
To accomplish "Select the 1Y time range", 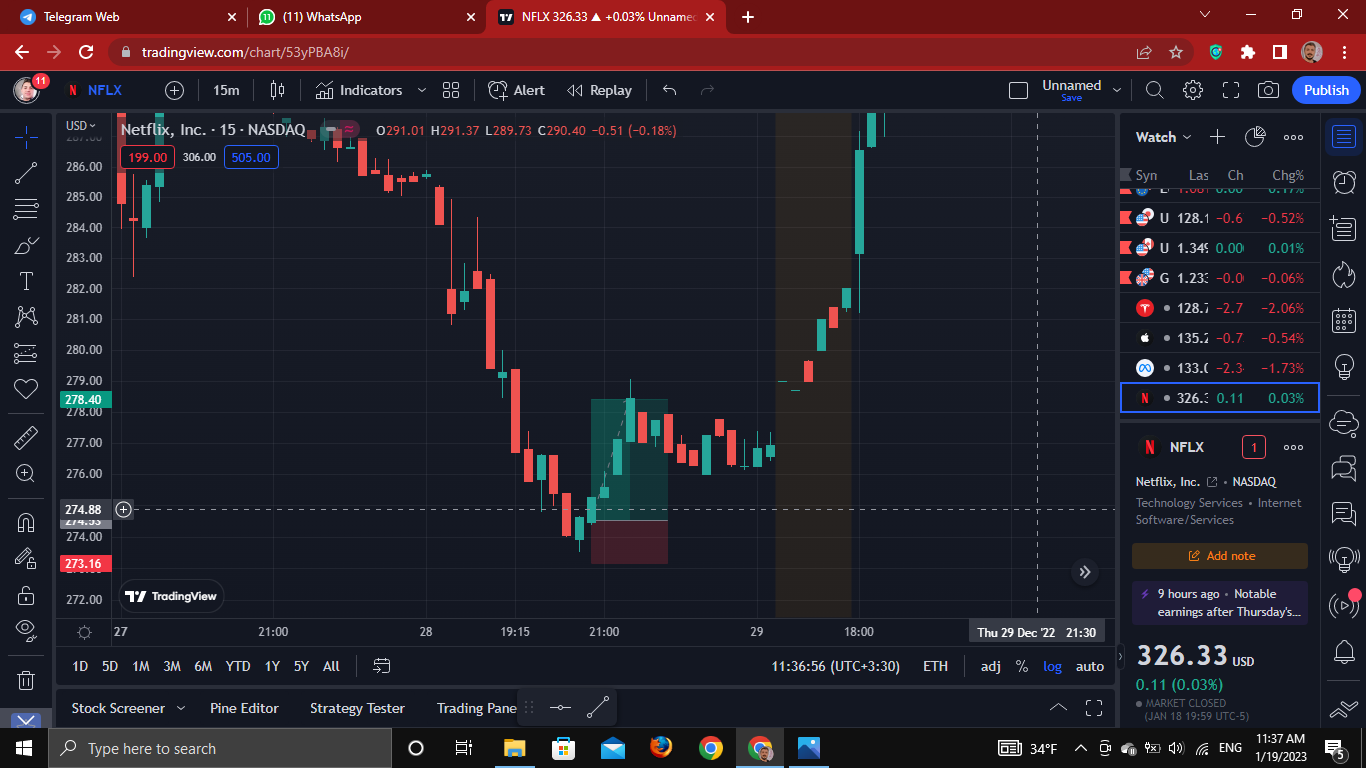I will pos(272,666).
